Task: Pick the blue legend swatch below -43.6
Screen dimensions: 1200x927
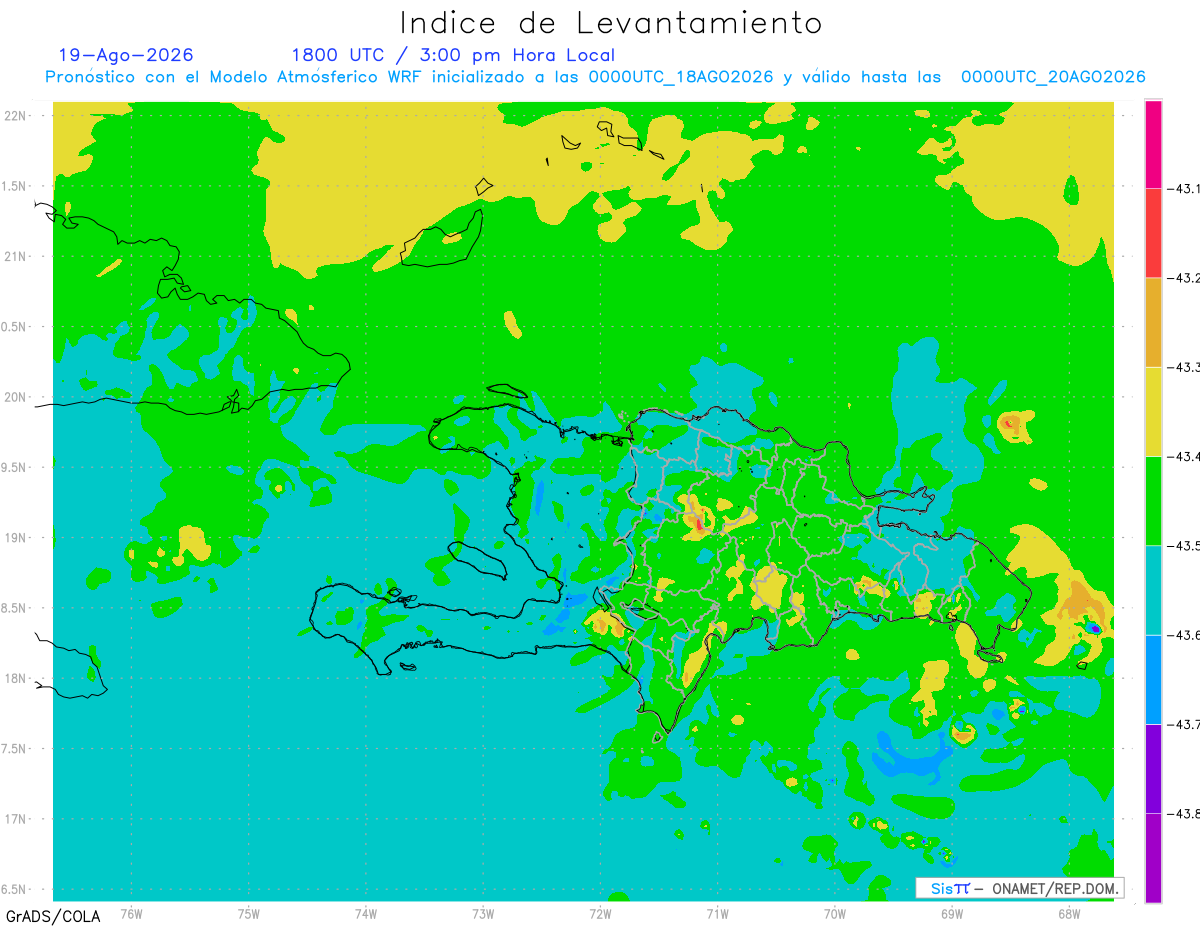Action: pos(1153,679)
